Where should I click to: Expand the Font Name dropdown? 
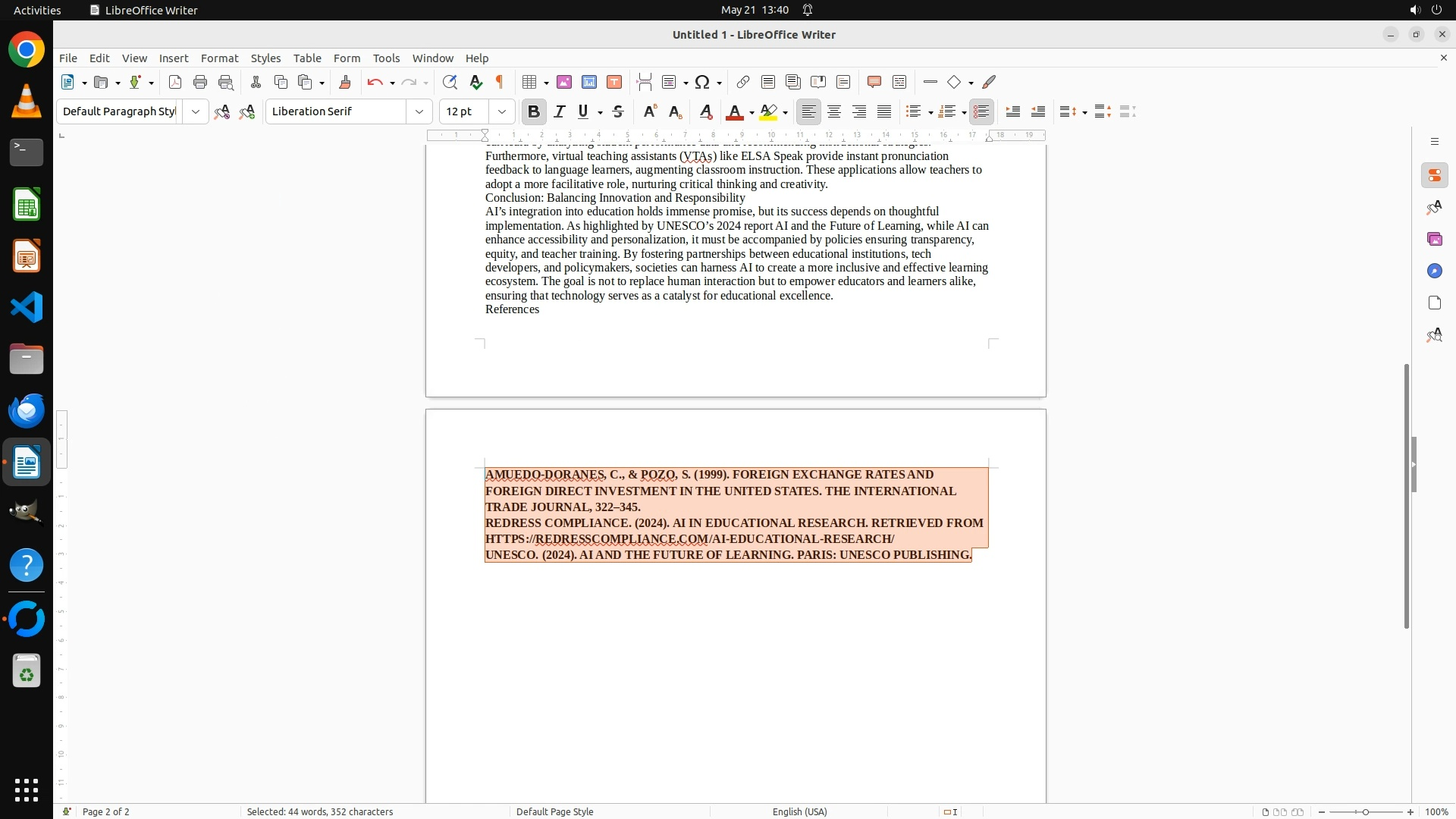419,112
